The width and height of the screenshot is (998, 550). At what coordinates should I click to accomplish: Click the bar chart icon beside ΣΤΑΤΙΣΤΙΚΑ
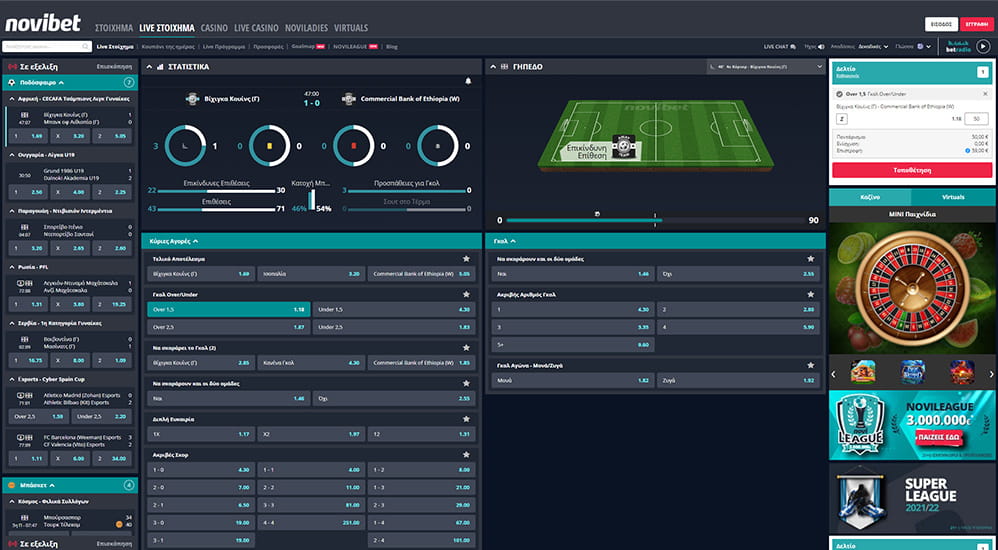click(x=160, y=66)
